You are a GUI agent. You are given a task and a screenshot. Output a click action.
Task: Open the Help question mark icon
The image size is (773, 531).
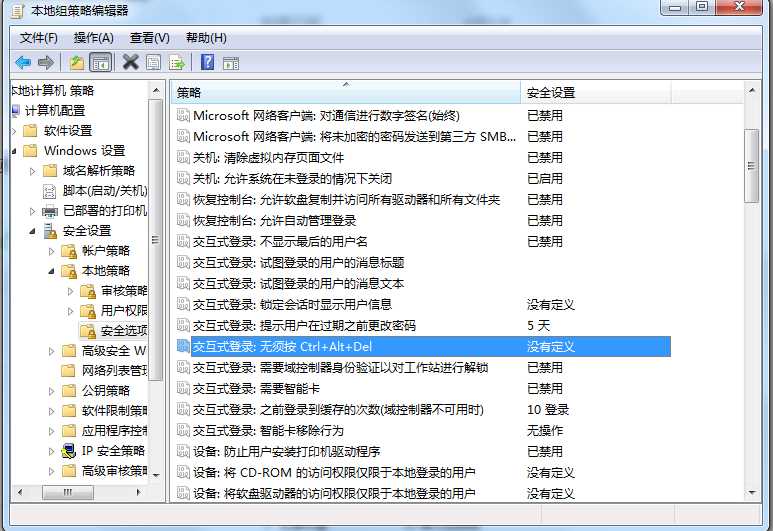pyautogui.click(x=208, y=62)
